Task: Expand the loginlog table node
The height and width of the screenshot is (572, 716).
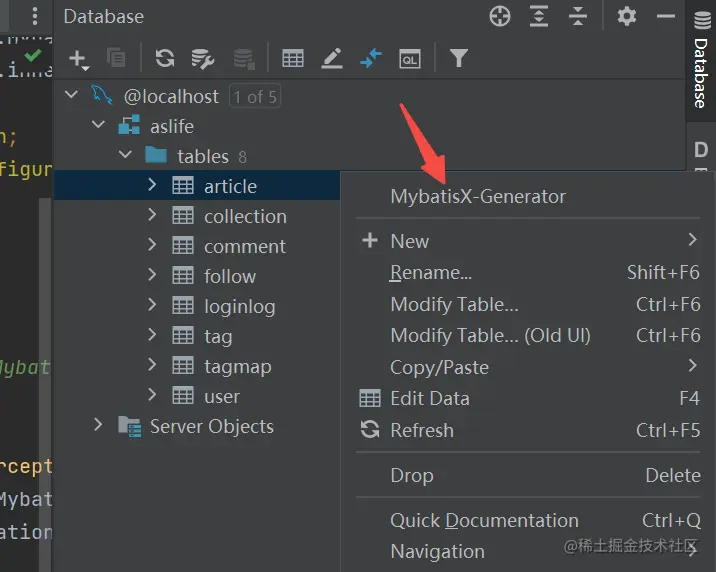Action: click(x=152, y=305)
